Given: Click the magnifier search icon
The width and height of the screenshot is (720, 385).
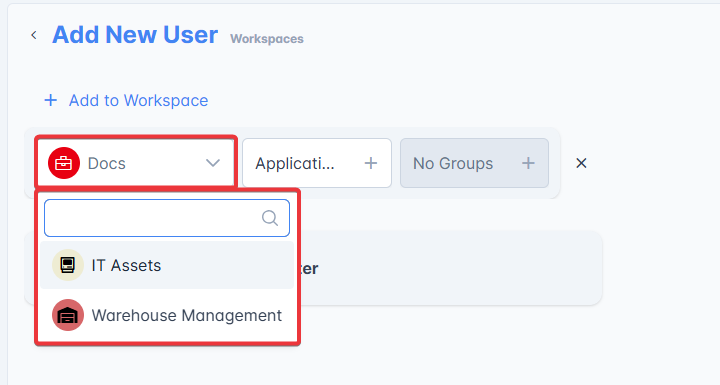Looking at the screenshot, I should click(270, 218).
